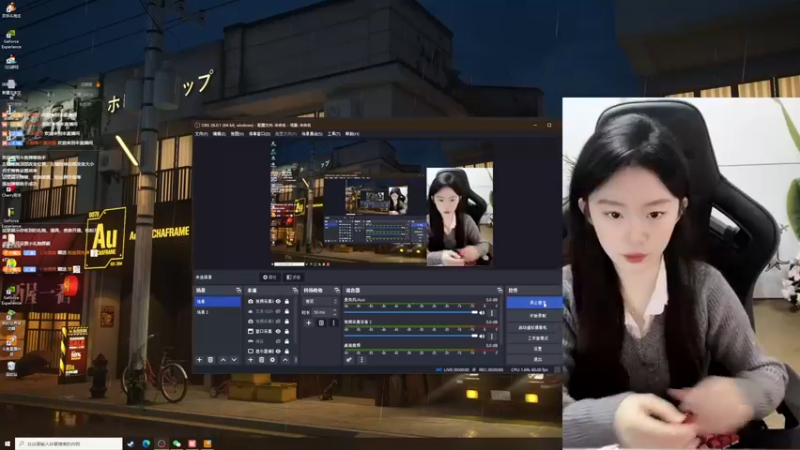Open the GeForce Experience desktop shortcut at top

click(x=11, y=39)
